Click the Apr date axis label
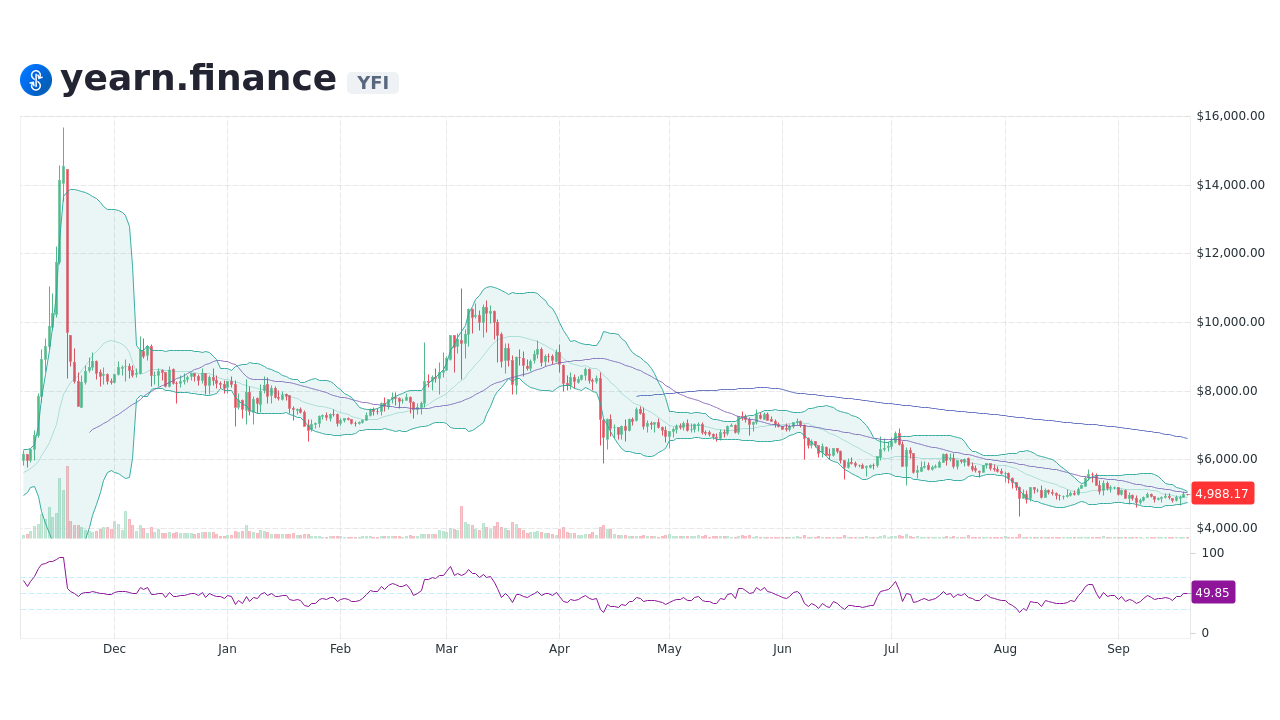The height and width of the screenshot is (720, 1280). click(559, 649)
